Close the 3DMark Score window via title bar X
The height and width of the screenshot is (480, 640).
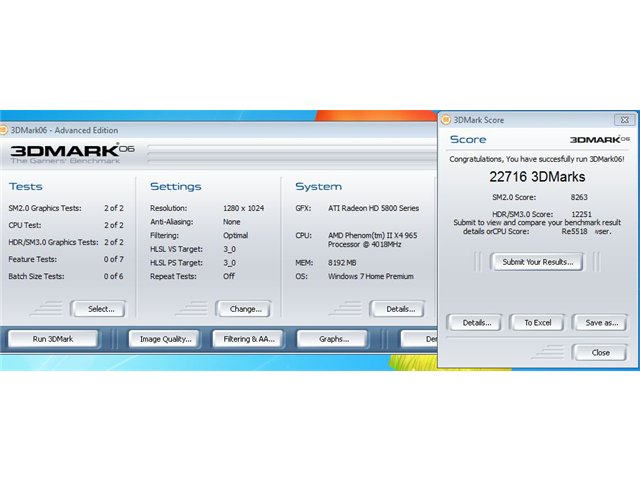pos(624,120)
